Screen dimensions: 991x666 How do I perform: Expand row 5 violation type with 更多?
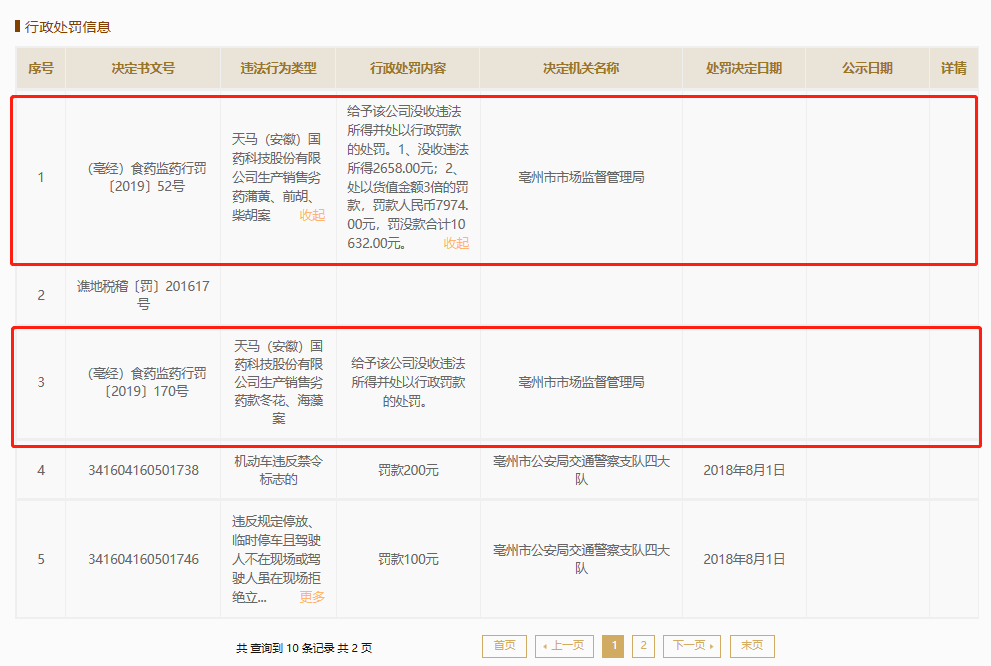tap(312, 597)
